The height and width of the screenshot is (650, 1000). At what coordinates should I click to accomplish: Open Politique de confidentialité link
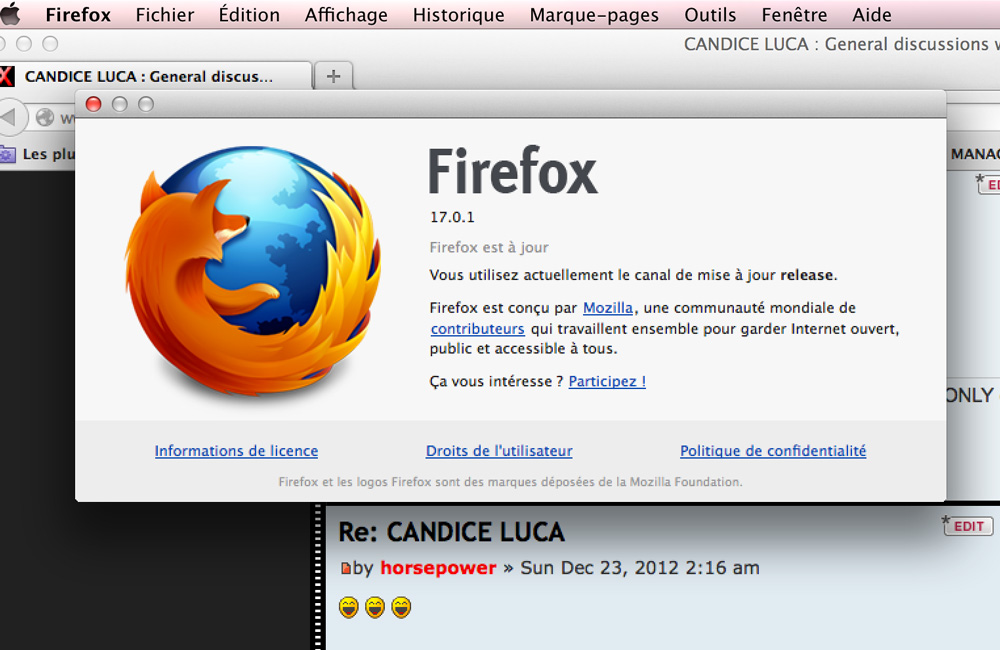click(x=773, y=451)
